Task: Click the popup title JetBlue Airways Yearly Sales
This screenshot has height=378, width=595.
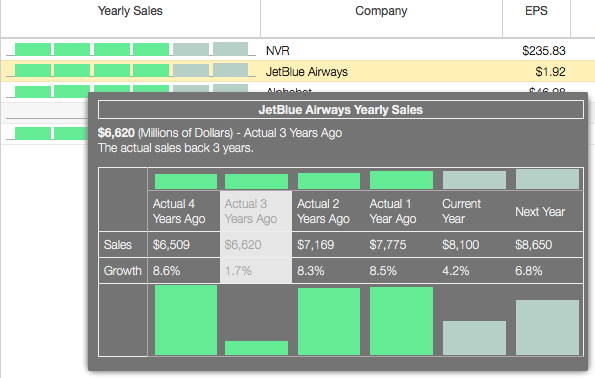Action: pyautogui.click(x=340, y=110)
